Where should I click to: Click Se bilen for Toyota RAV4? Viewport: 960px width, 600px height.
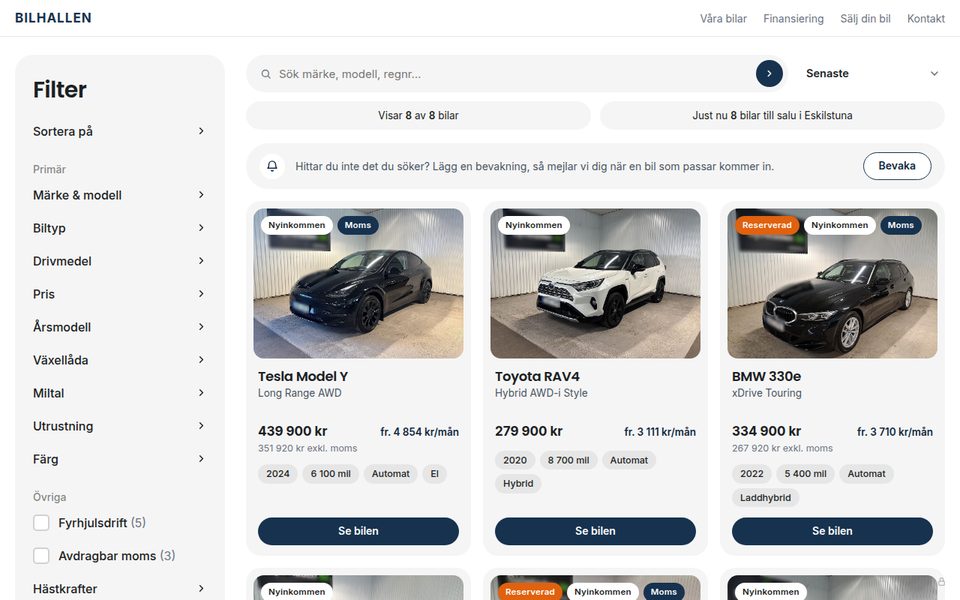tap(595, 531)
